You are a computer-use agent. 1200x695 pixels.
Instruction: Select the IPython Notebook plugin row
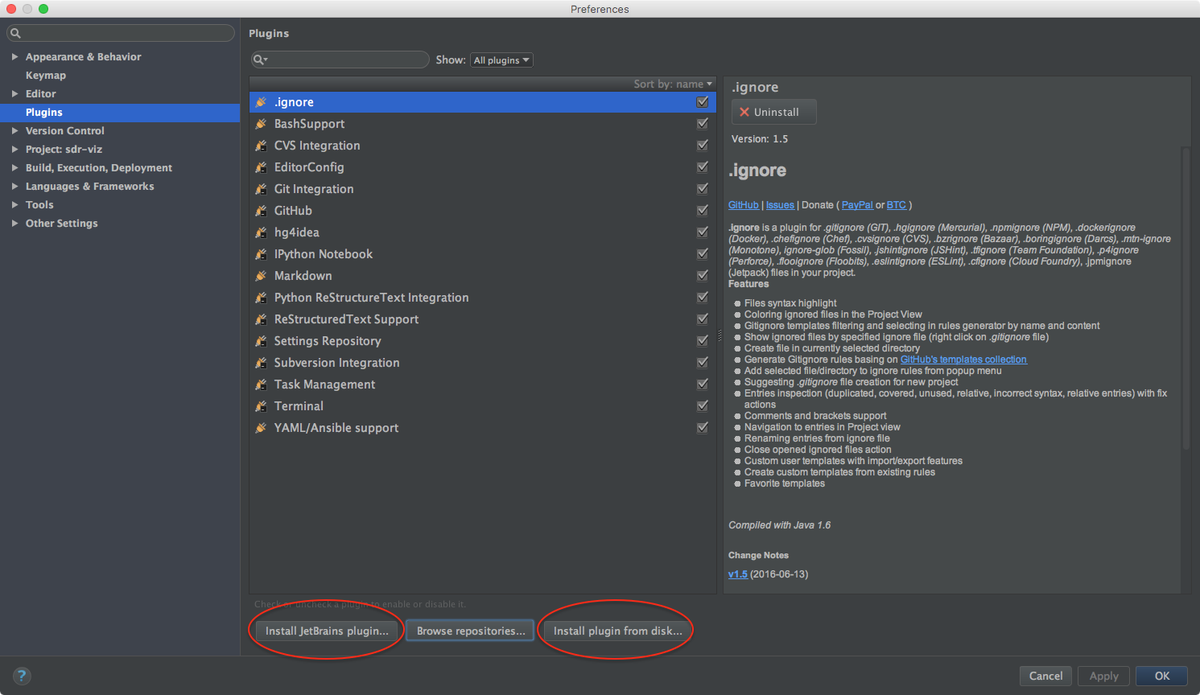point(482,254)
